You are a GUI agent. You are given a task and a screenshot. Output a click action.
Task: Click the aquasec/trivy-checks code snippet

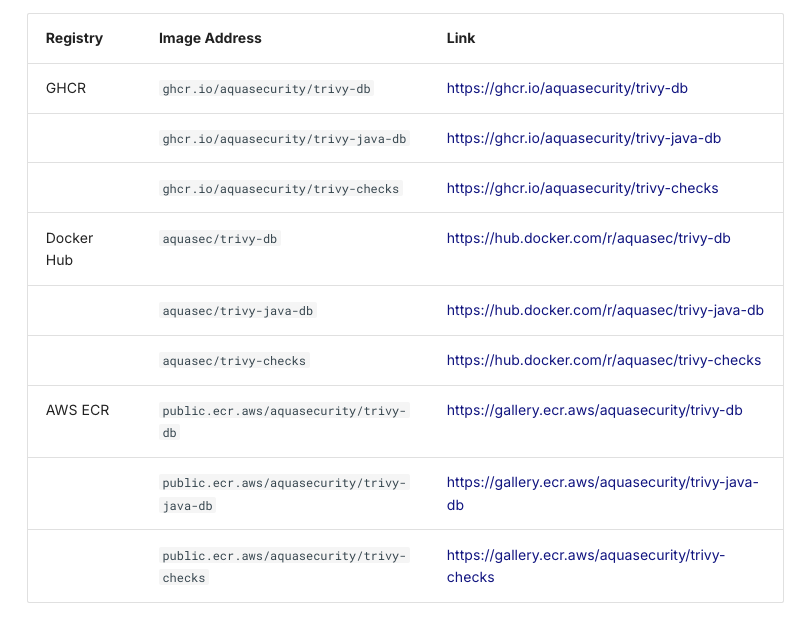[x=234, y=361]
